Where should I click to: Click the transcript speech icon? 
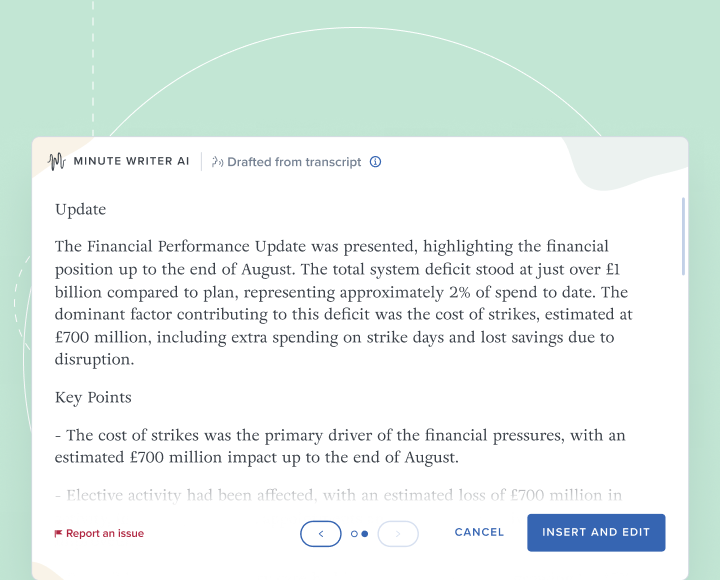coord(217,162)
